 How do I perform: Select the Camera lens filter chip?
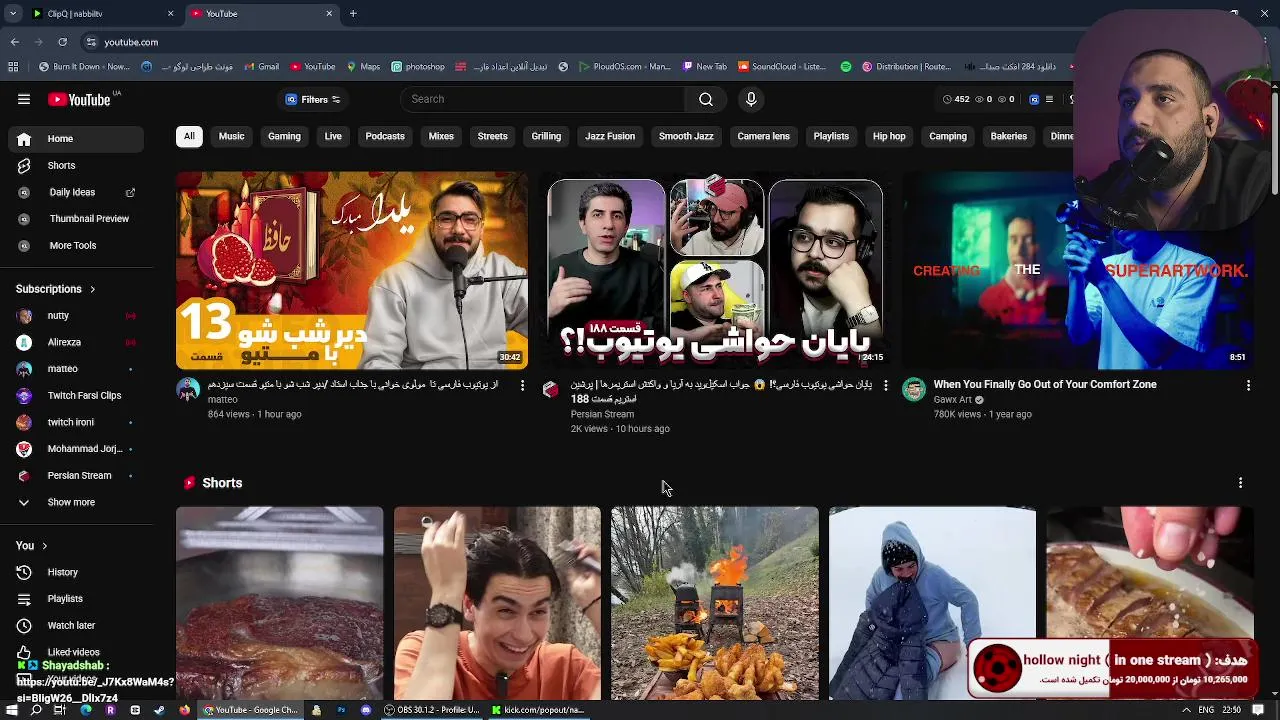point(763,136)
